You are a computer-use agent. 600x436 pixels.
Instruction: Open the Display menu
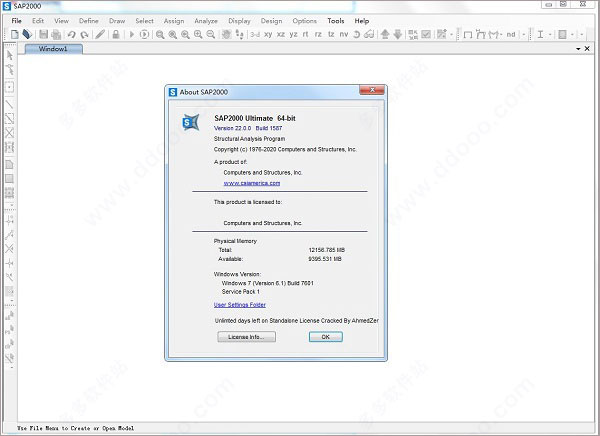239,21
